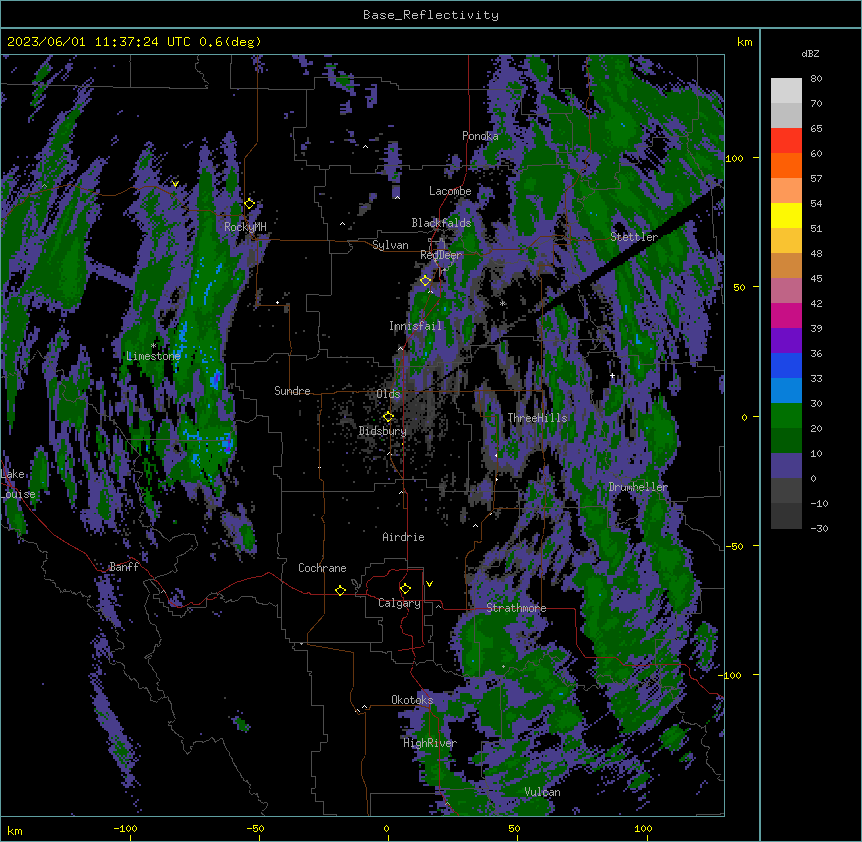Viewport: 862px width, 842px height.
Task: Select the RedDeer city label
Action: [x=441, y=255]
